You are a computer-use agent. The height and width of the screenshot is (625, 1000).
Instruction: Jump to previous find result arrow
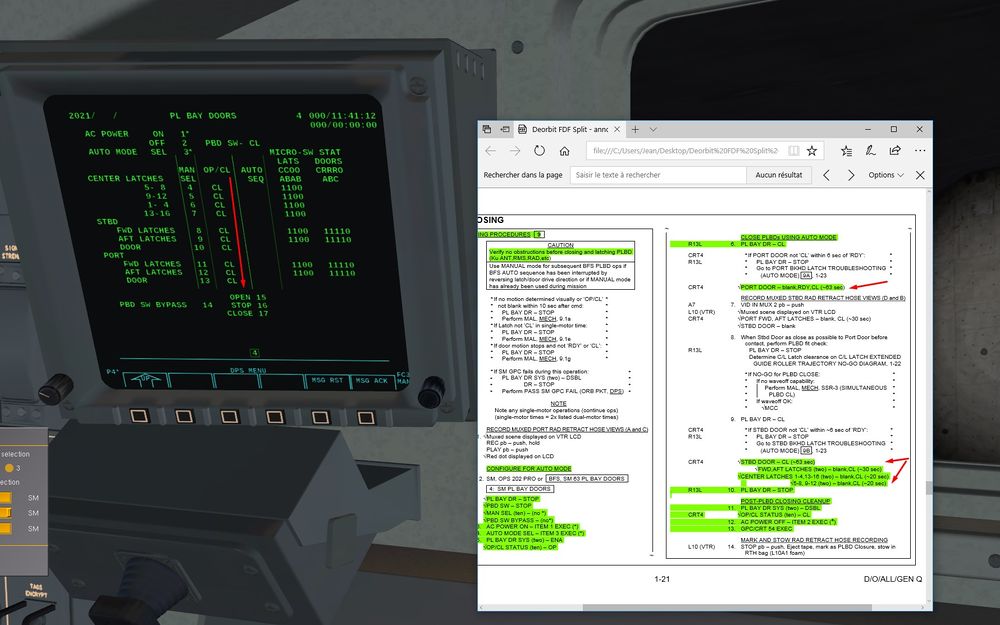click(827, 175)
